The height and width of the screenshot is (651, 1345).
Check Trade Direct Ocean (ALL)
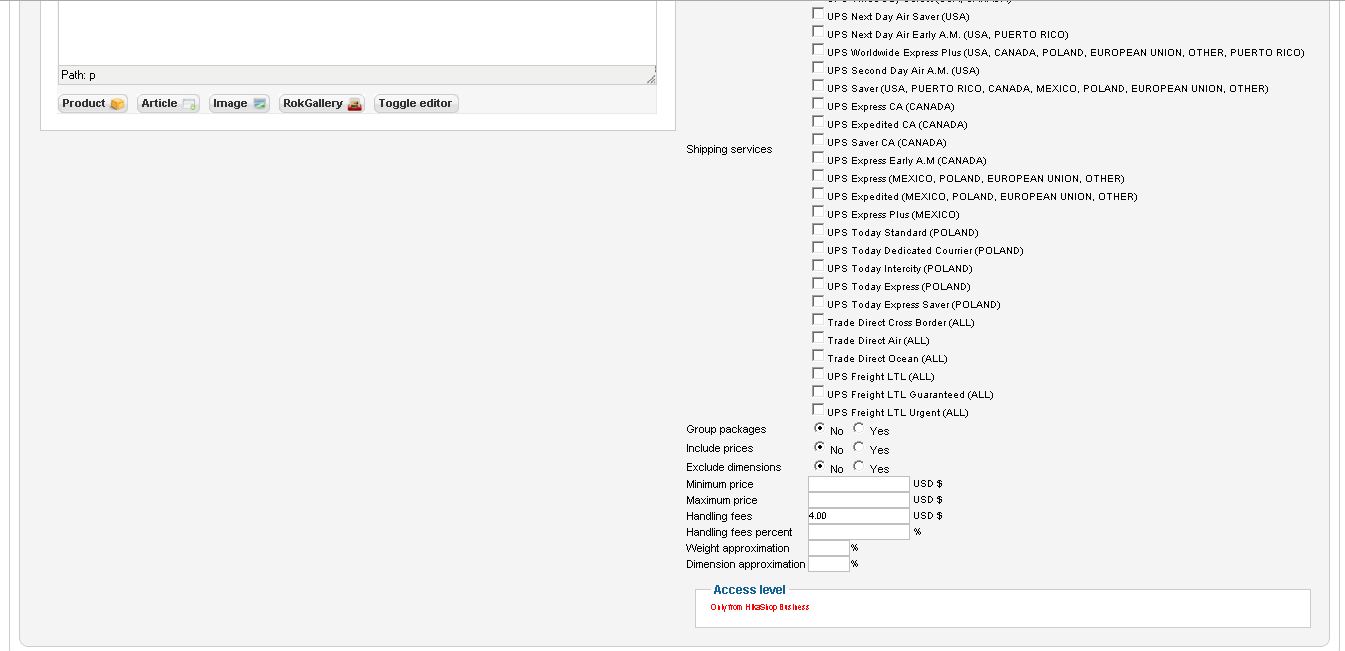click(818, 357)
